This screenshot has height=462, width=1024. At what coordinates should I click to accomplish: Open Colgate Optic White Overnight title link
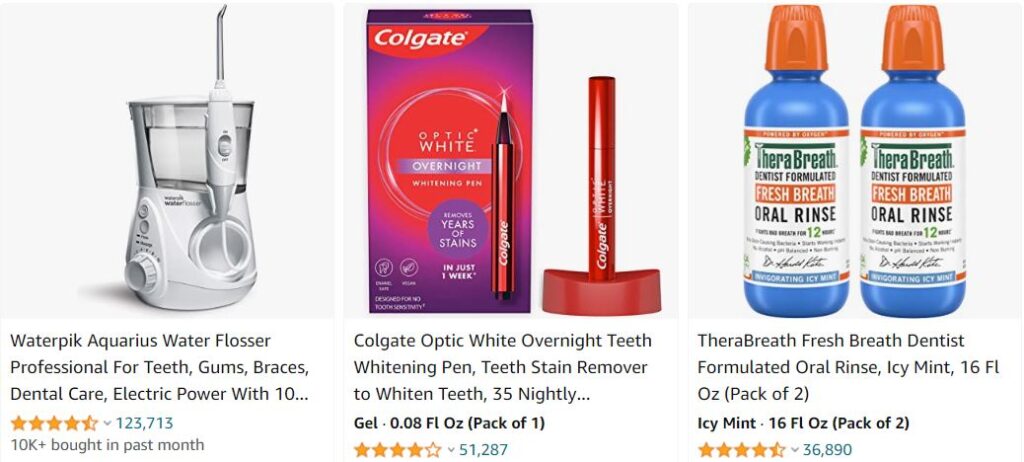tap(503, 367)
